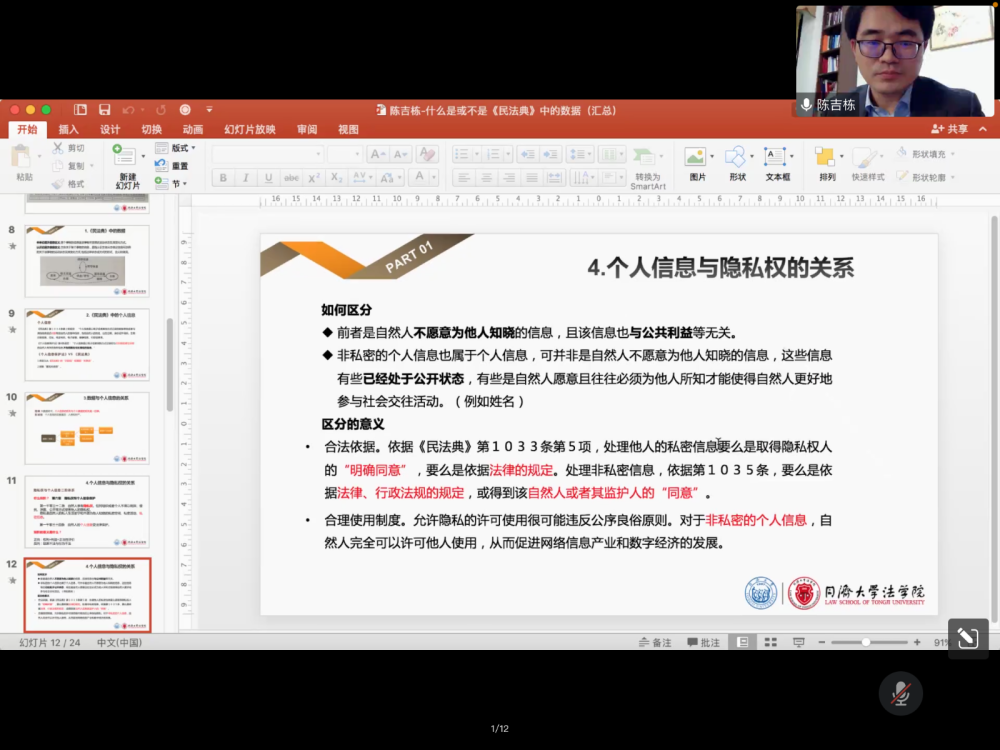Click the Picture (图片) insert icon

pos(695,157)
